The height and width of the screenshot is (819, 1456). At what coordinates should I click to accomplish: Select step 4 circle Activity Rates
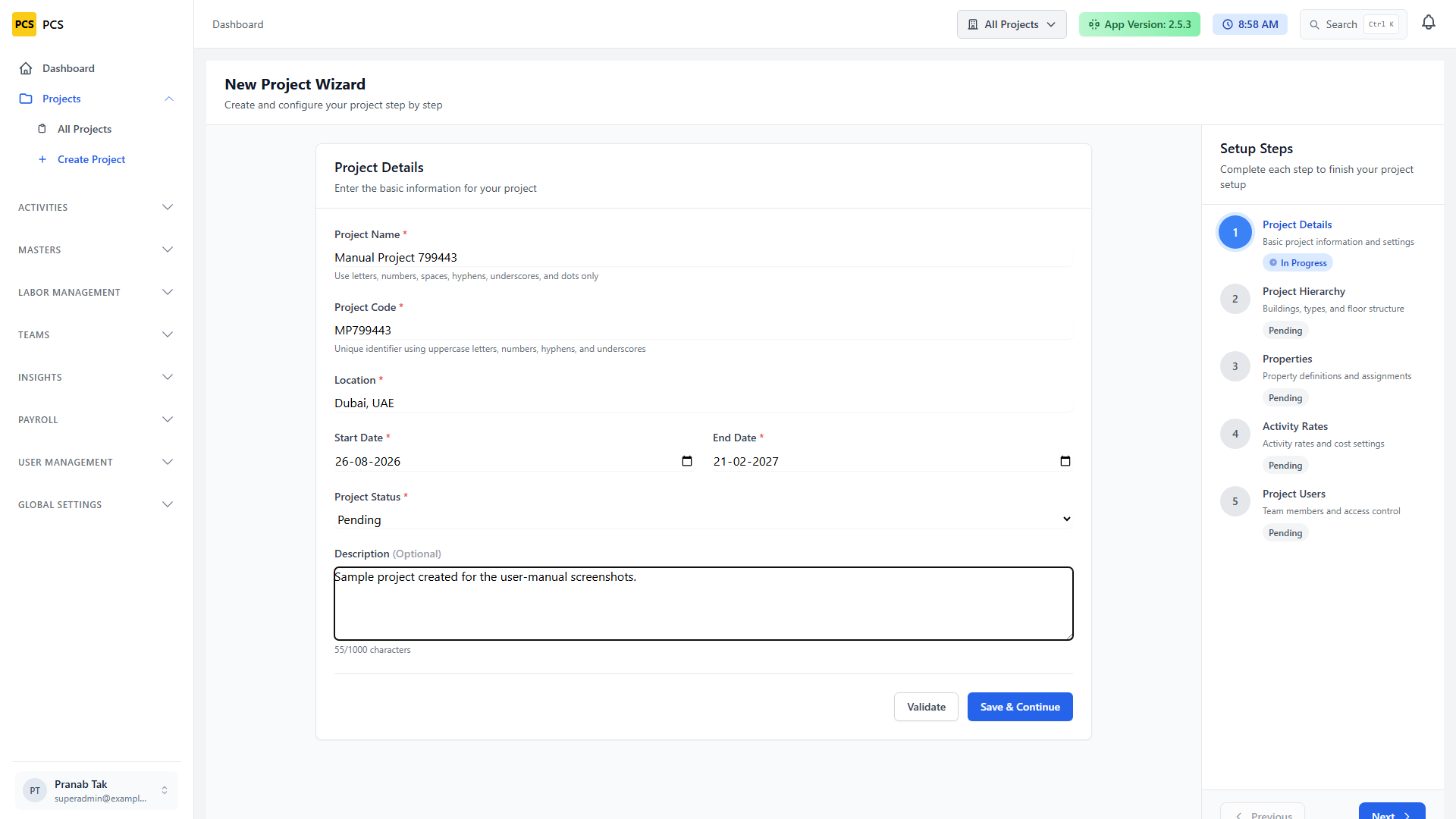pyautogui.click(x=1235, y=434)
